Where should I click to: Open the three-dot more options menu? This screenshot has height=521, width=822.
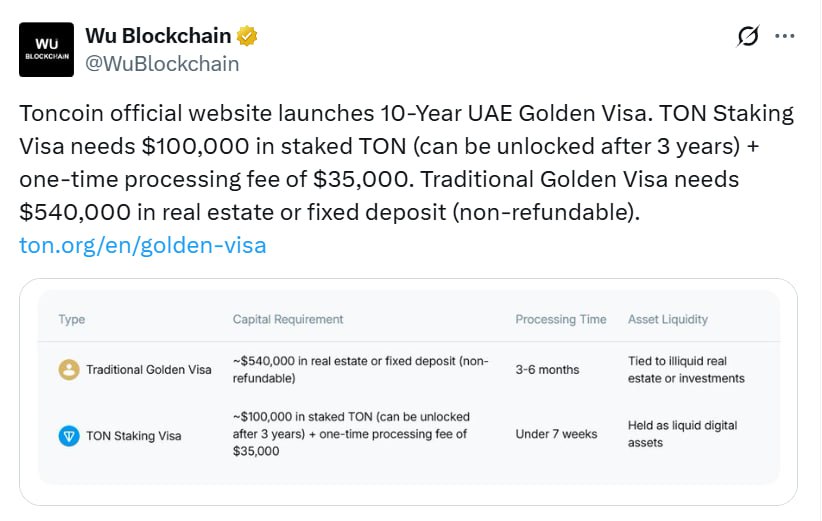pyautogui.click(x=785, y=36)
